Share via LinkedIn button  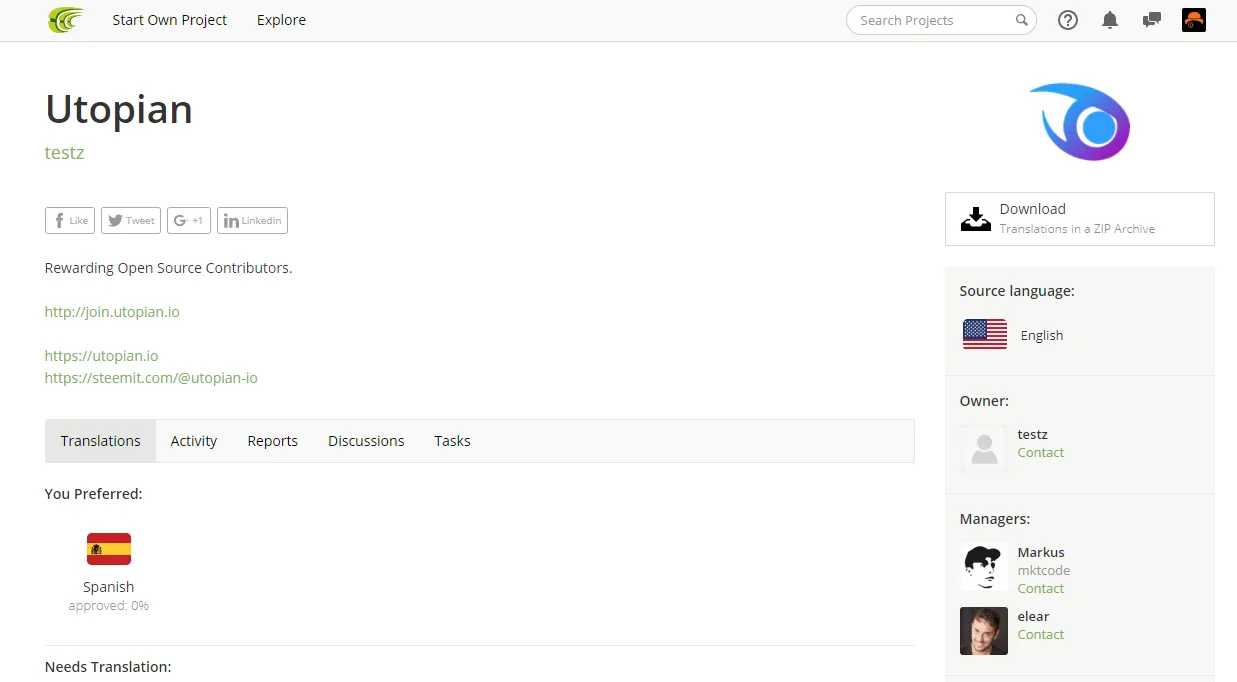coord(252,220)
